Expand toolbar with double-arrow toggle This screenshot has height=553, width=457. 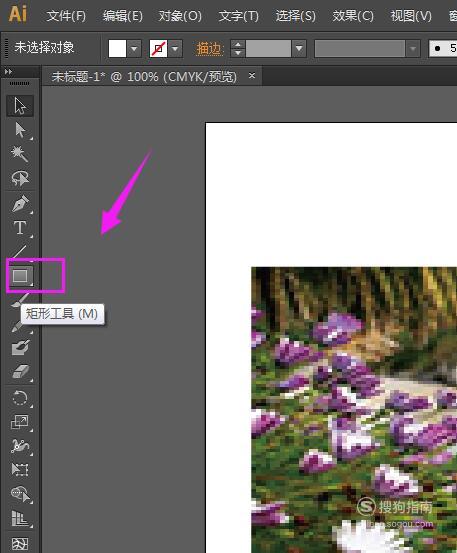click(x=8, y=72)
